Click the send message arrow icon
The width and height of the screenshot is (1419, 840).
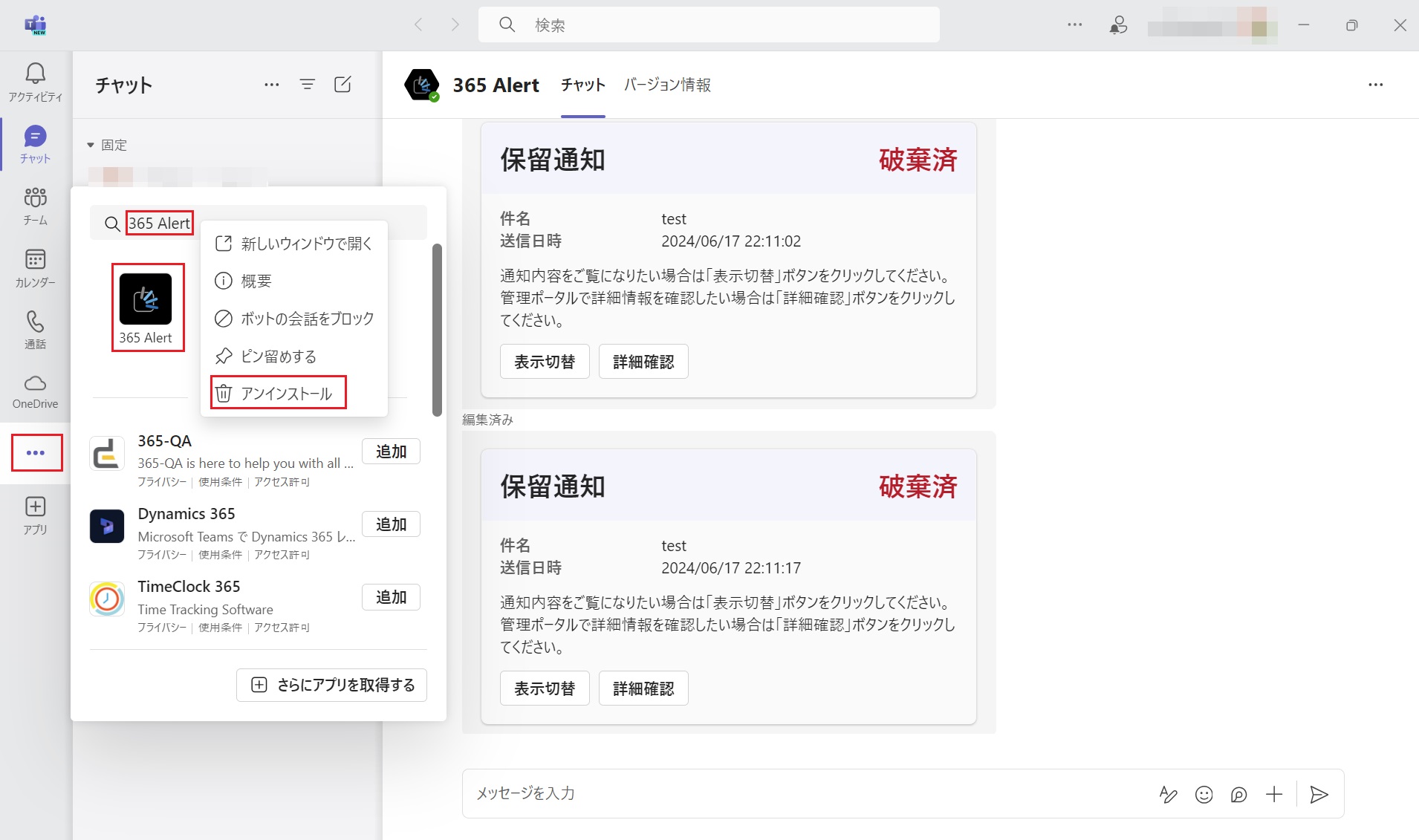1319,795
